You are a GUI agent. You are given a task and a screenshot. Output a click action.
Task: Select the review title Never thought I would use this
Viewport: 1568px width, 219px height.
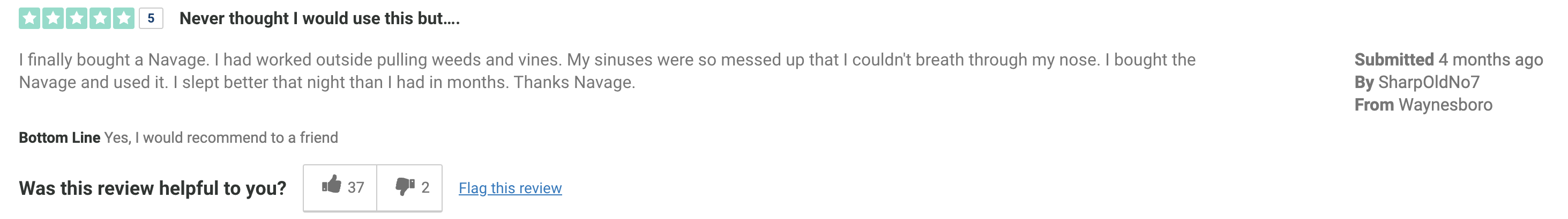319,18
